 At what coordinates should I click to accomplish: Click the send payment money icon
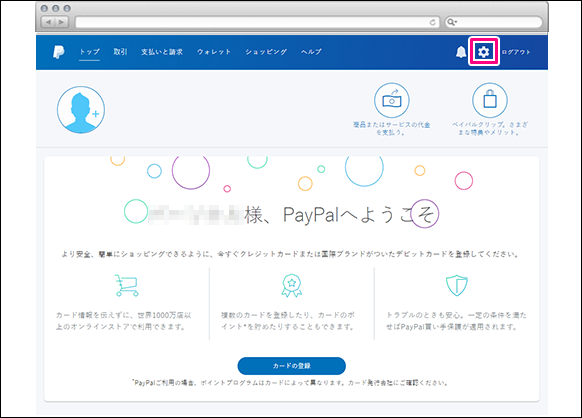392,100
